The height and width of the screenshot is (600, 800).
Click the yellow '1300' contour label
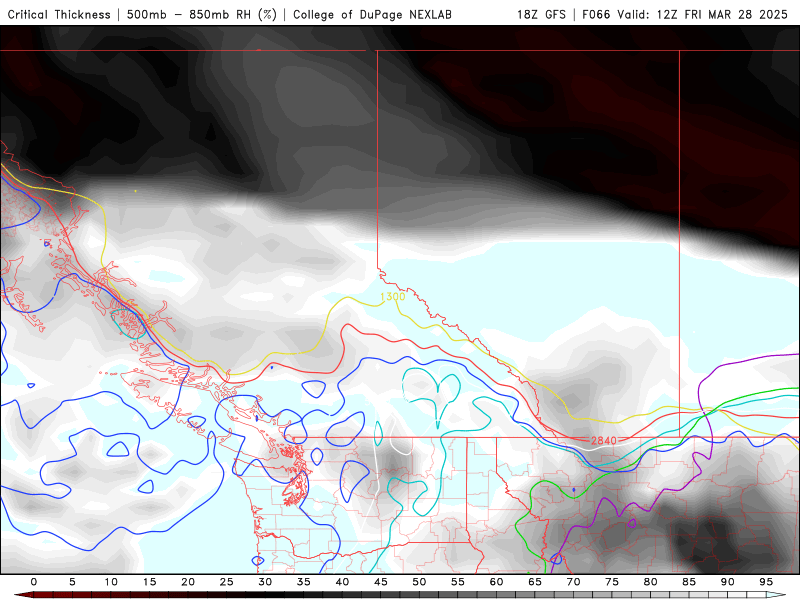pyautogui.click(x=393, y=296)
